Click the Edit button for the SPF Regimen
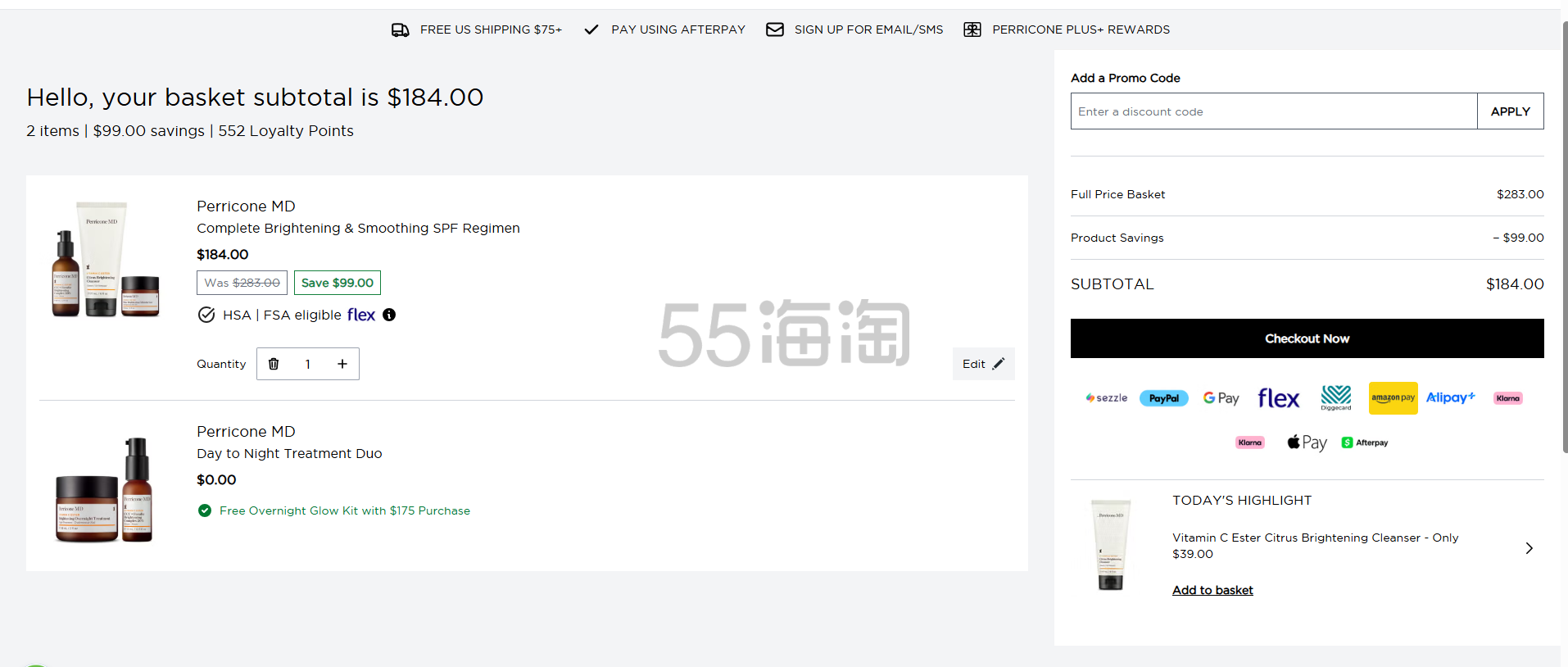The image size is (1568, 667). (983, 364)
